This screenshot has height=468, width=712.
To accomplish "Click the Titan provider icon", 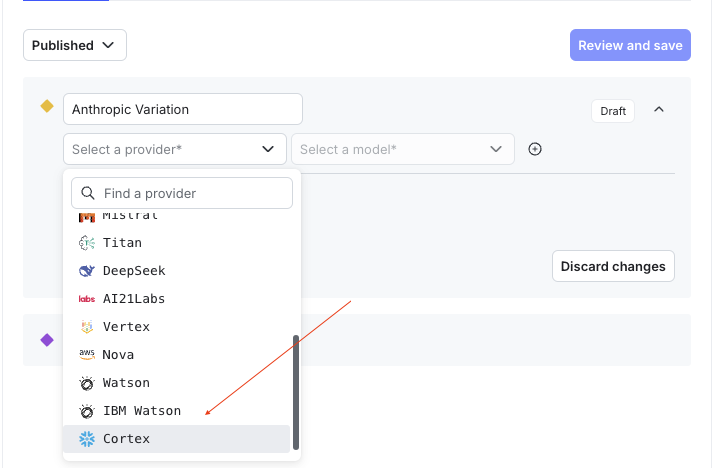I will tap(86, 243).
